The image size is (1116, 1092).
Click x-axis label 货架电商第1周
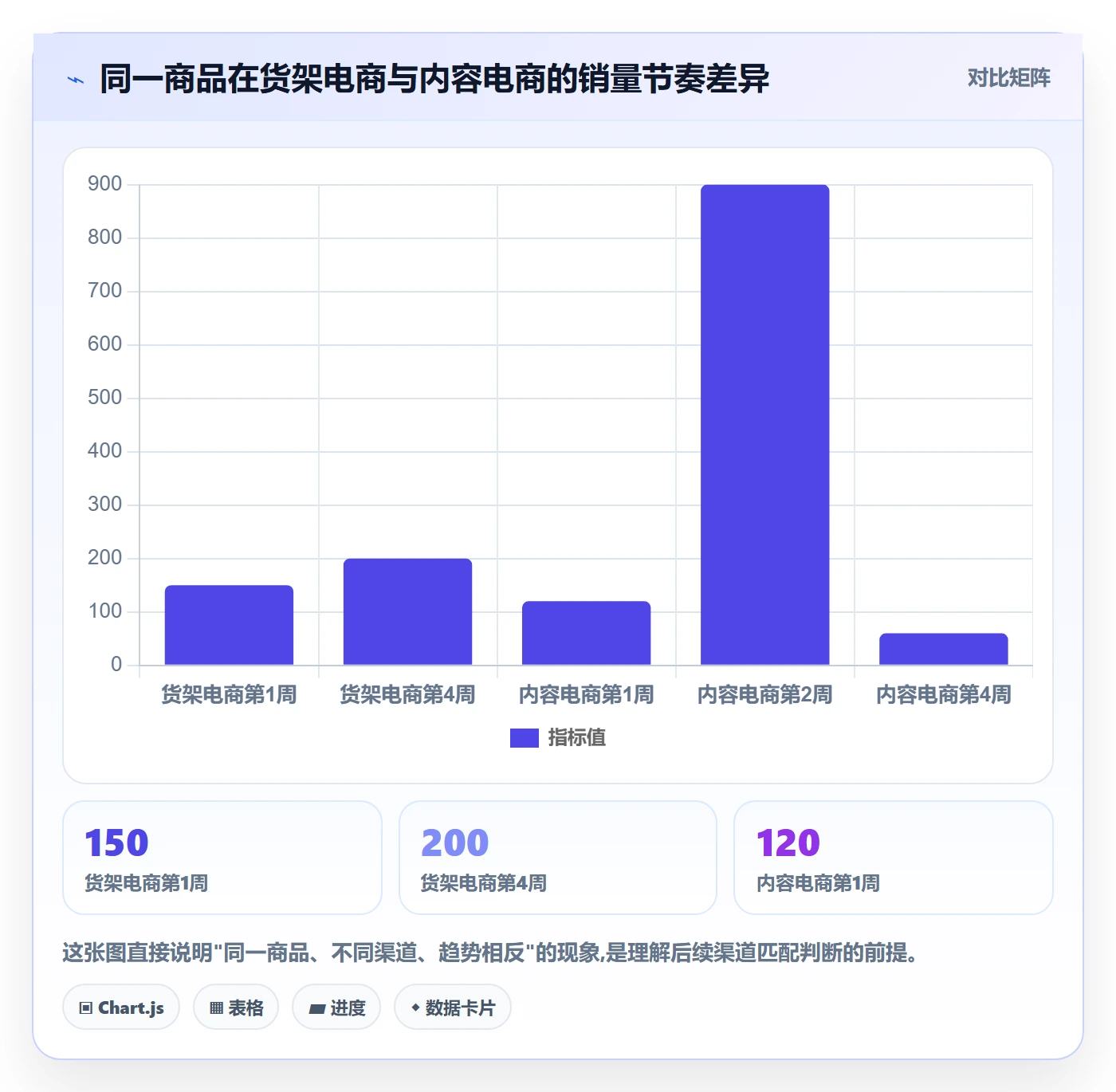(x=230, y=695)
